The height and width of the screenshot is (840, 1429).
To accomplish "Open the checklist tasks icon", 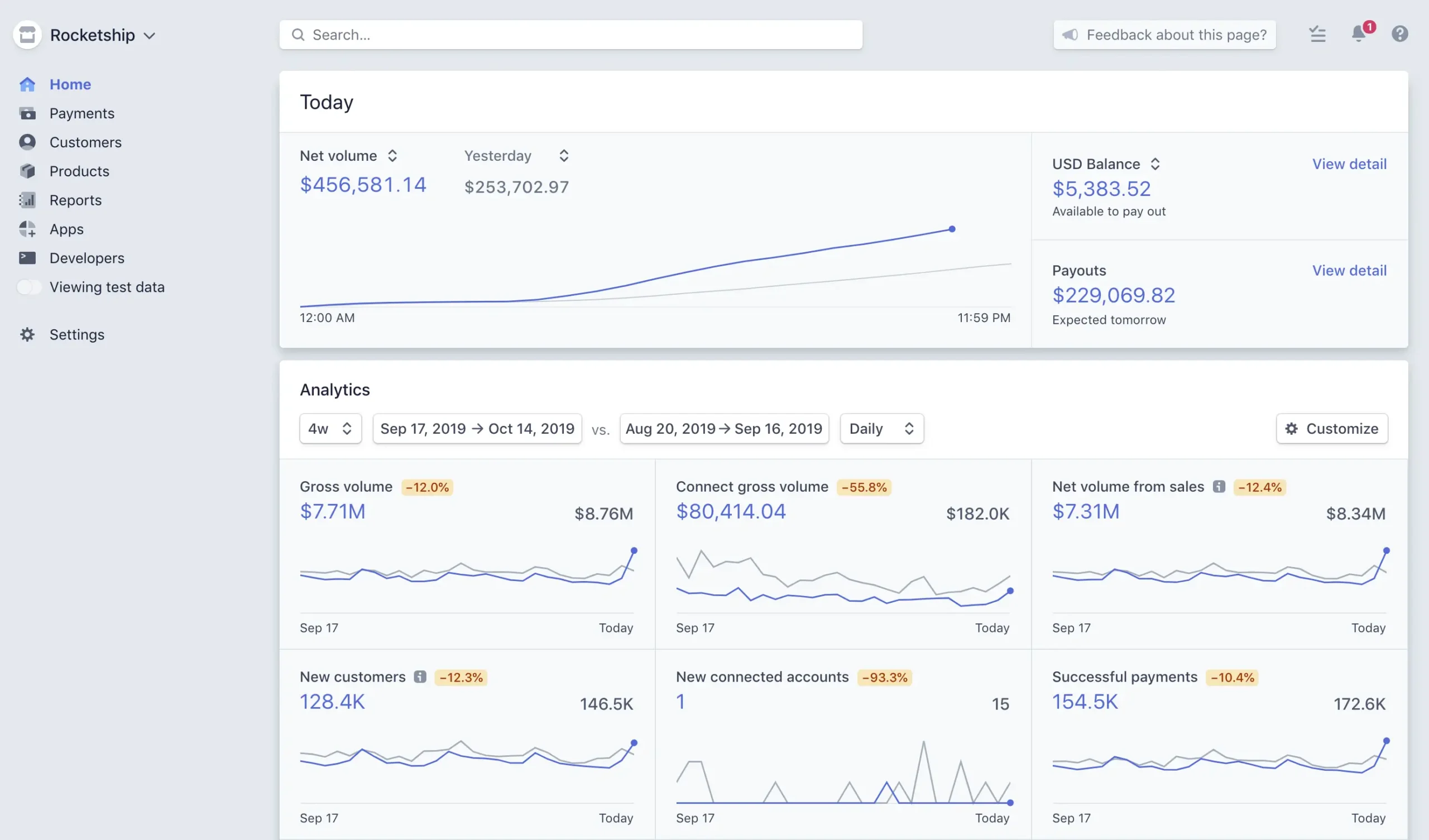I will (x=1317, y=35).
